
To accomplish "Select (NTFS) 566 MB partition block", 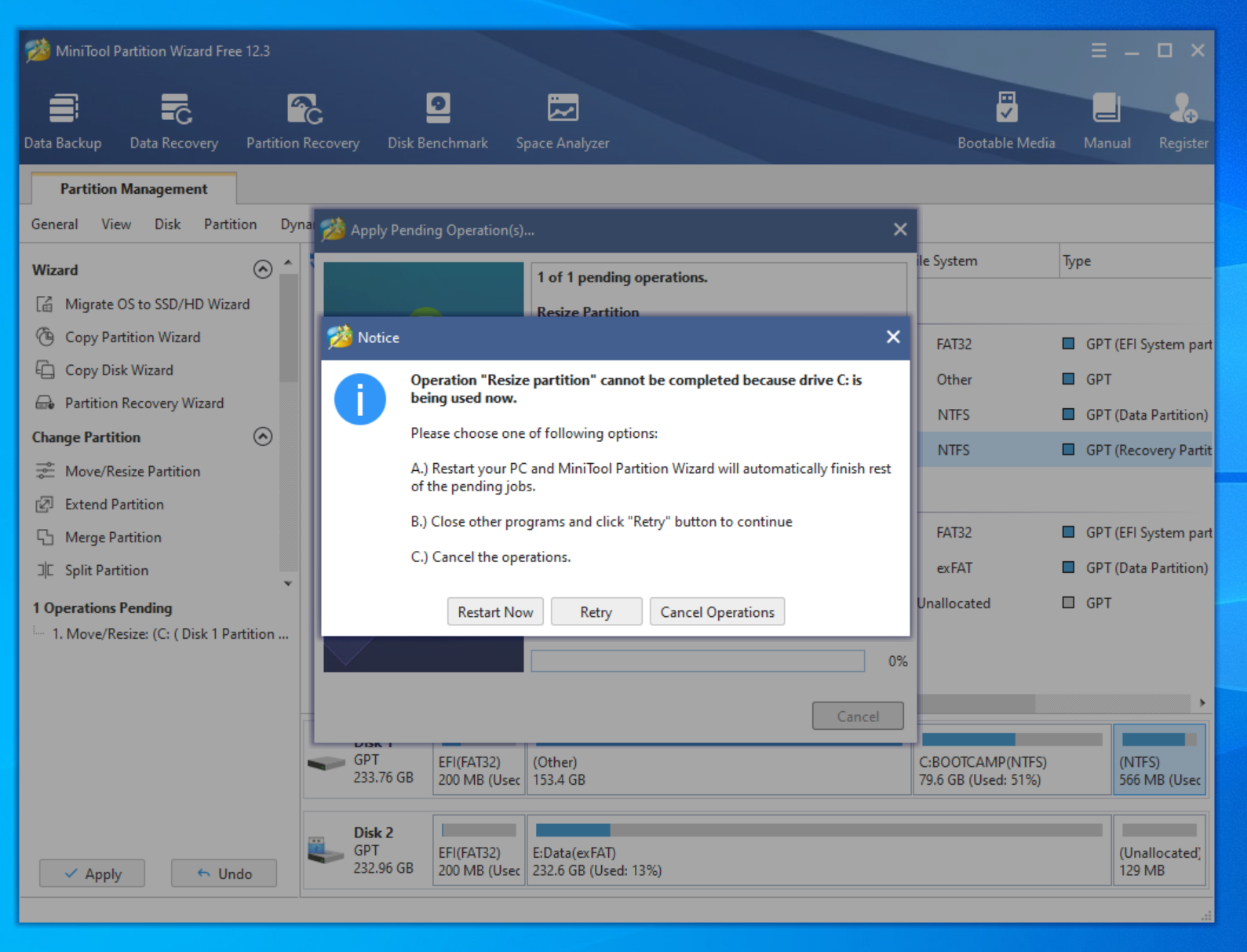I will (x=1159, y=760).
